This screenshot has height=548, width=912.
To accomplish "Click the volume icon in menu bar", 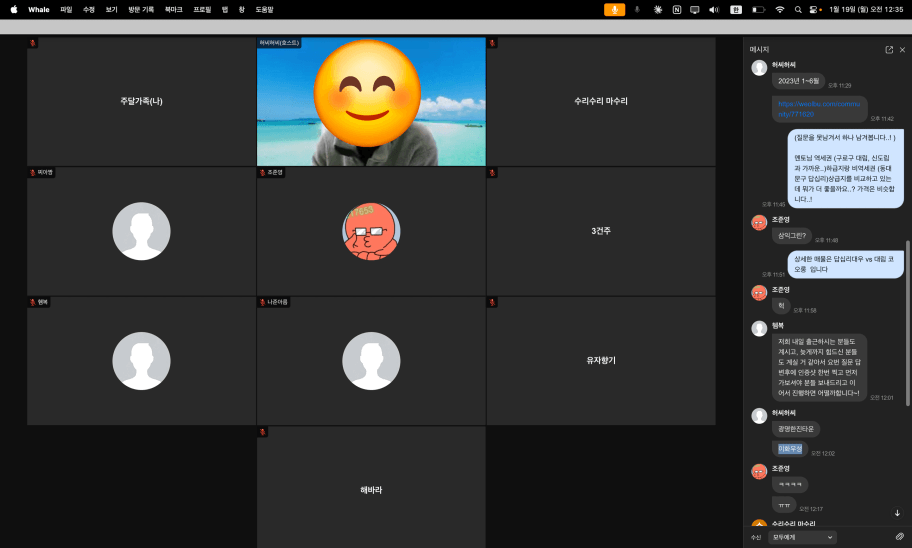I will (x=714, y=9).
